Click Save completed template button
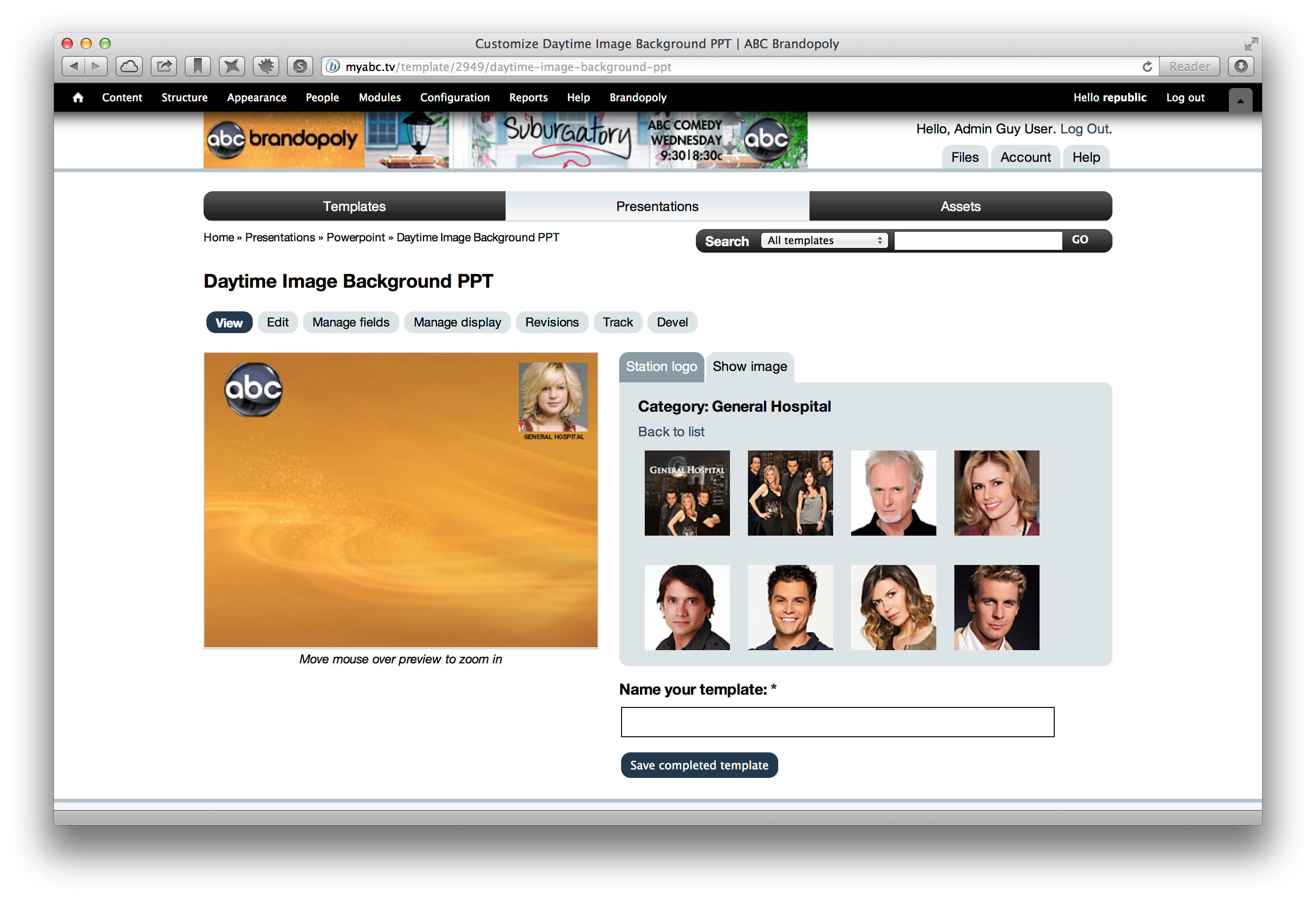 click(x=699, y=765)
